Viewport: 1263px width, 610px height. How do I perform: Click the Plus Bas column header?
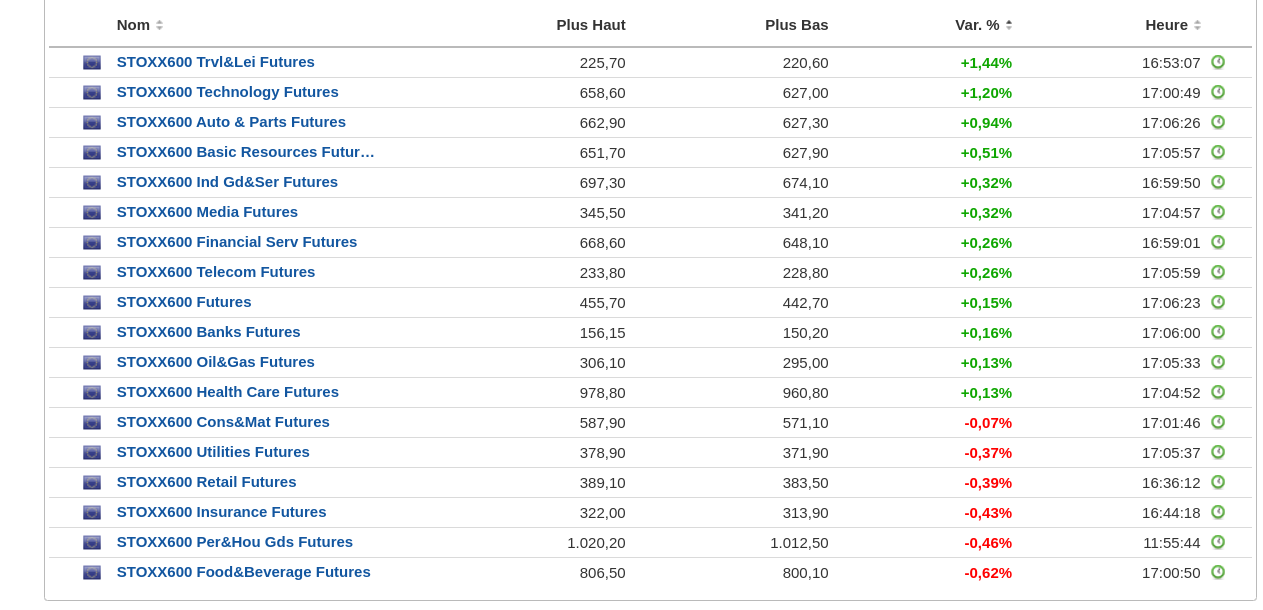(x=796, y=25)
